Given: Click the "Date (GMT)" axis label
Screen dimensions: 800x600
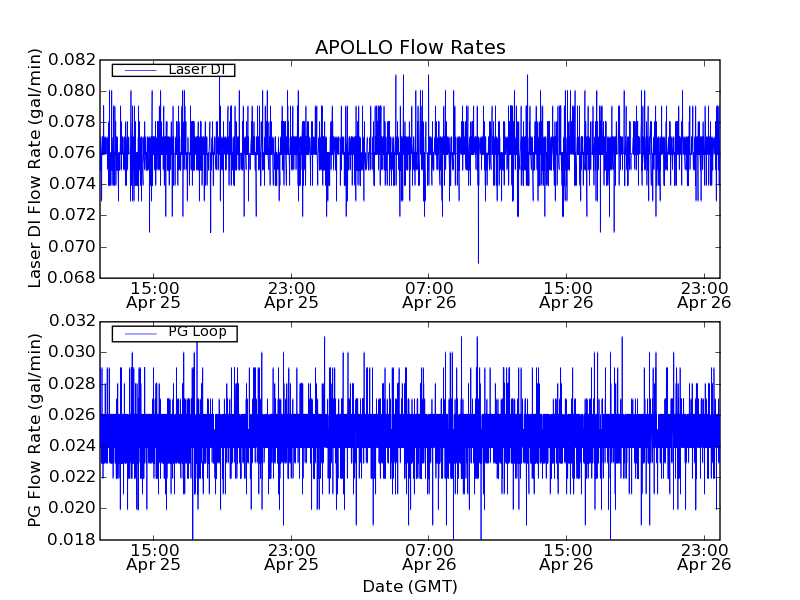Looking at the screenshot, I should pyautogui.click(x=410, y=586).
